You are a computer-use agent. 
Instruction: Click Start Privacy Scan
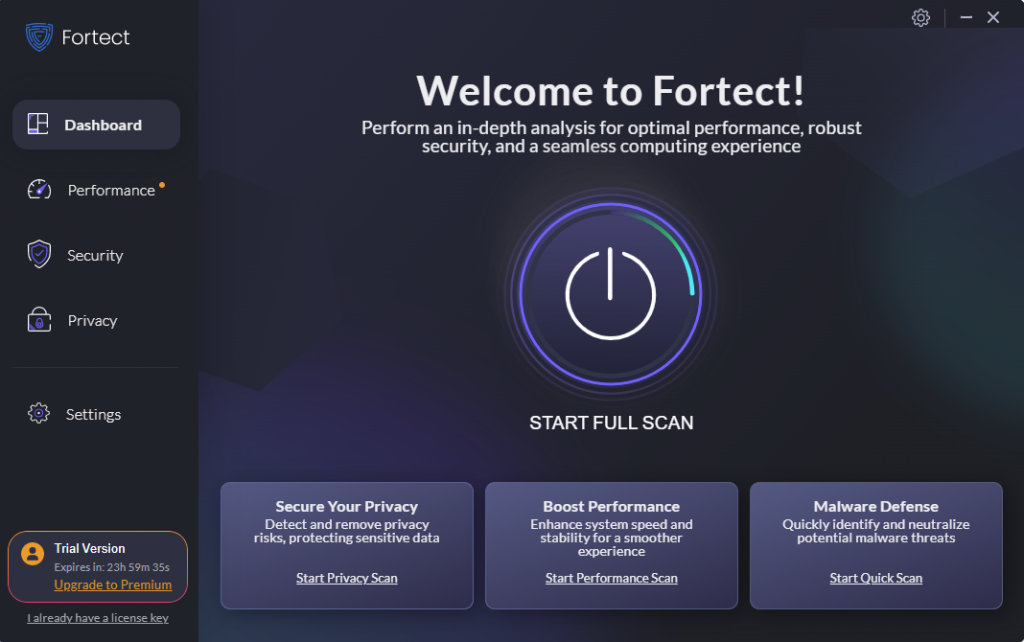(346, 578)
